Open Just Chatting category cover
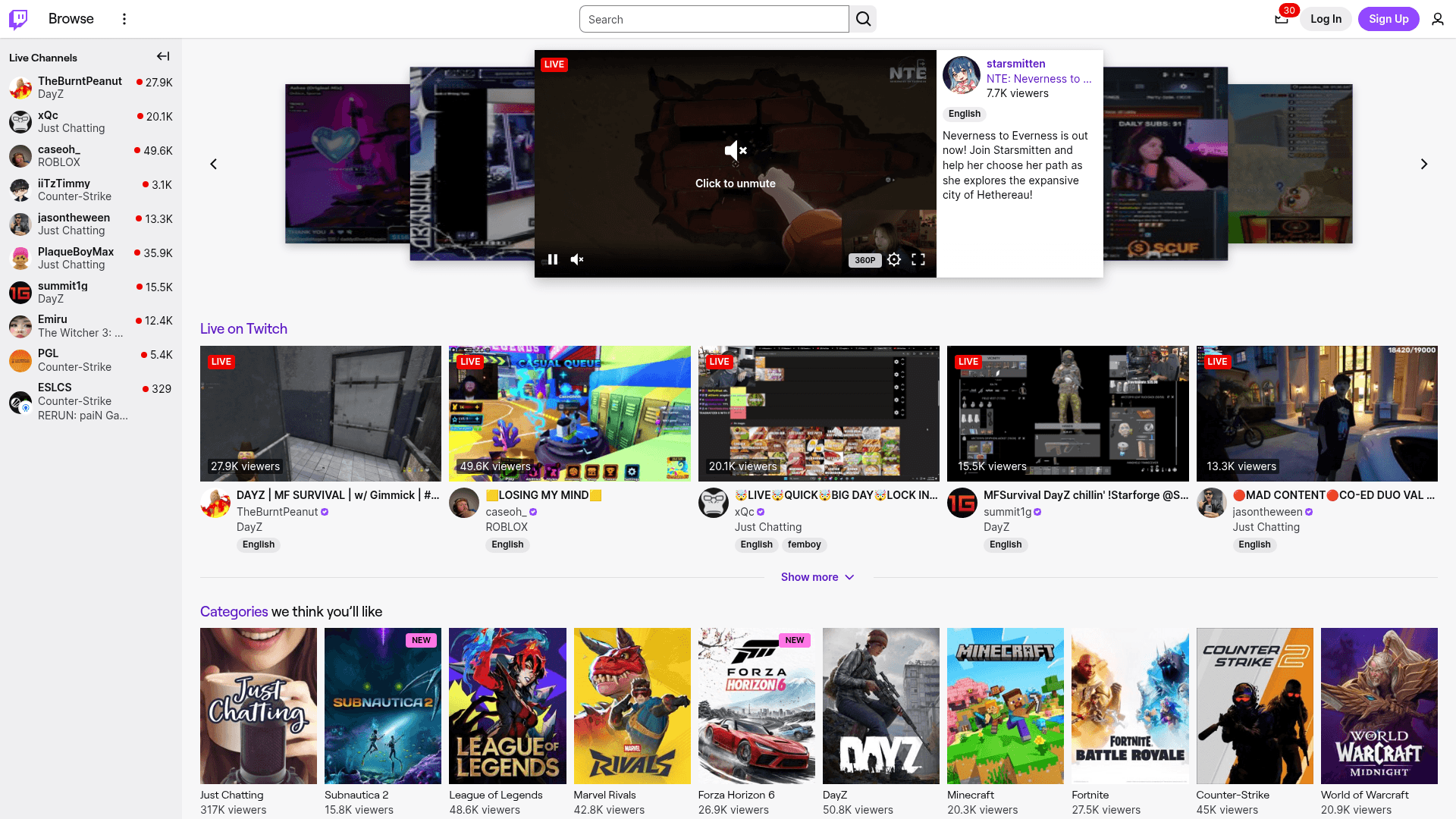Screen dimensions: 1456x819 259,706
